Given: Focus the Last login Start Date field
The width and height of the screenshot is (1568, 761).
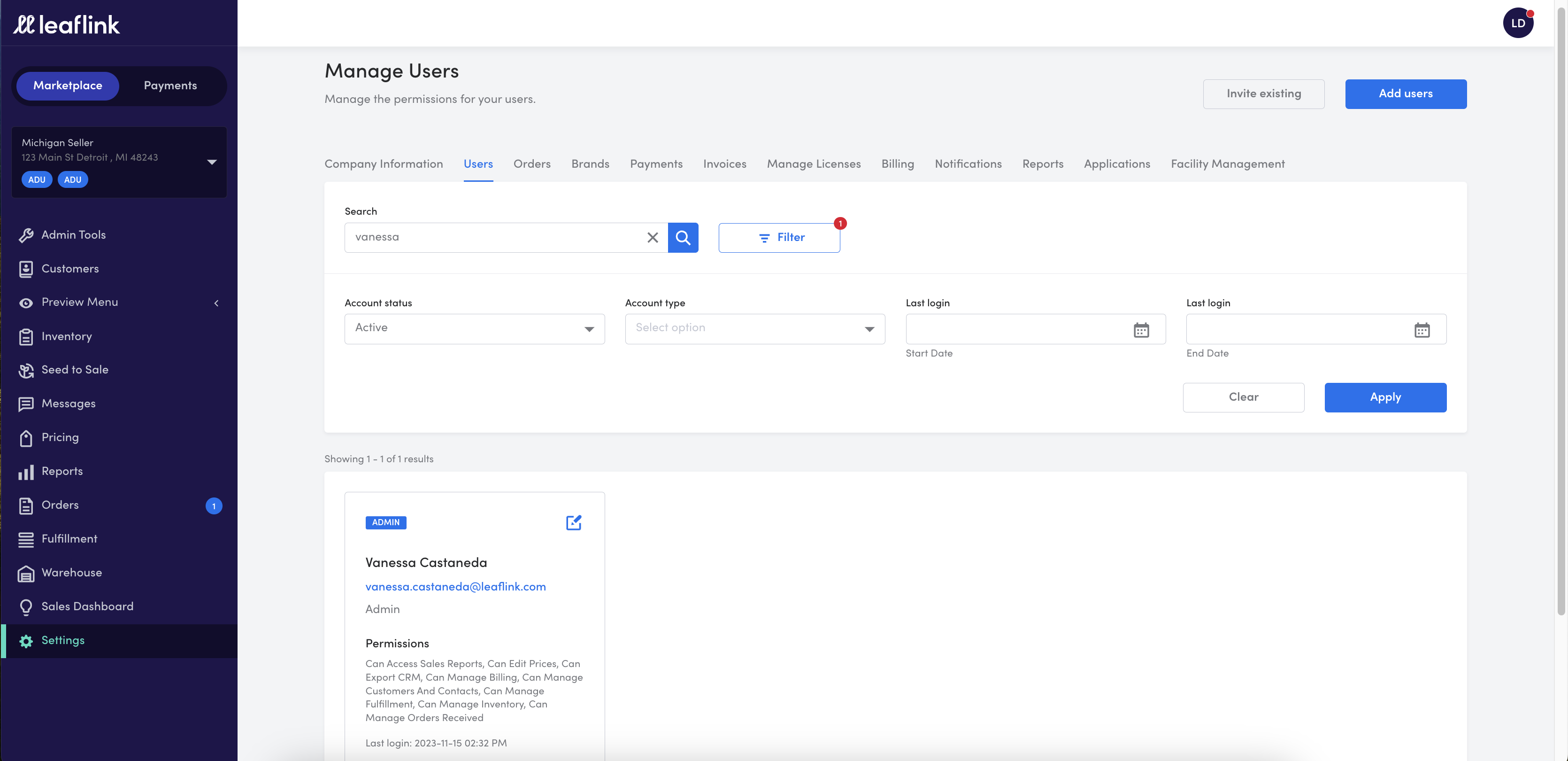Looking at the screenshot, I should pyautogui.click(x=1035, y=329).
